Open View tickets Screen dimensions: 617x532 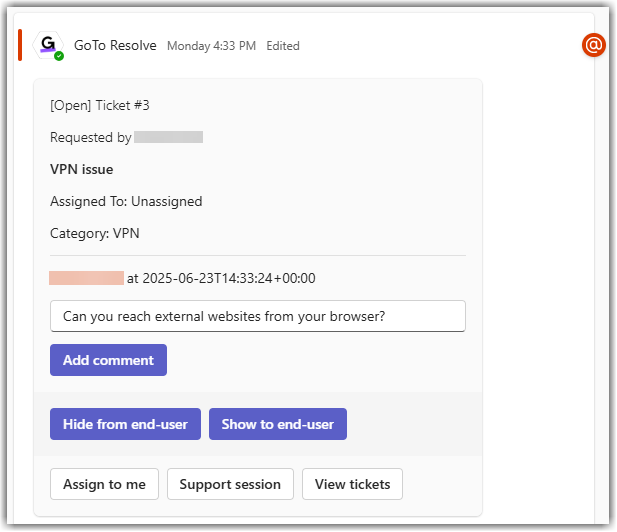tap(352, 484)
